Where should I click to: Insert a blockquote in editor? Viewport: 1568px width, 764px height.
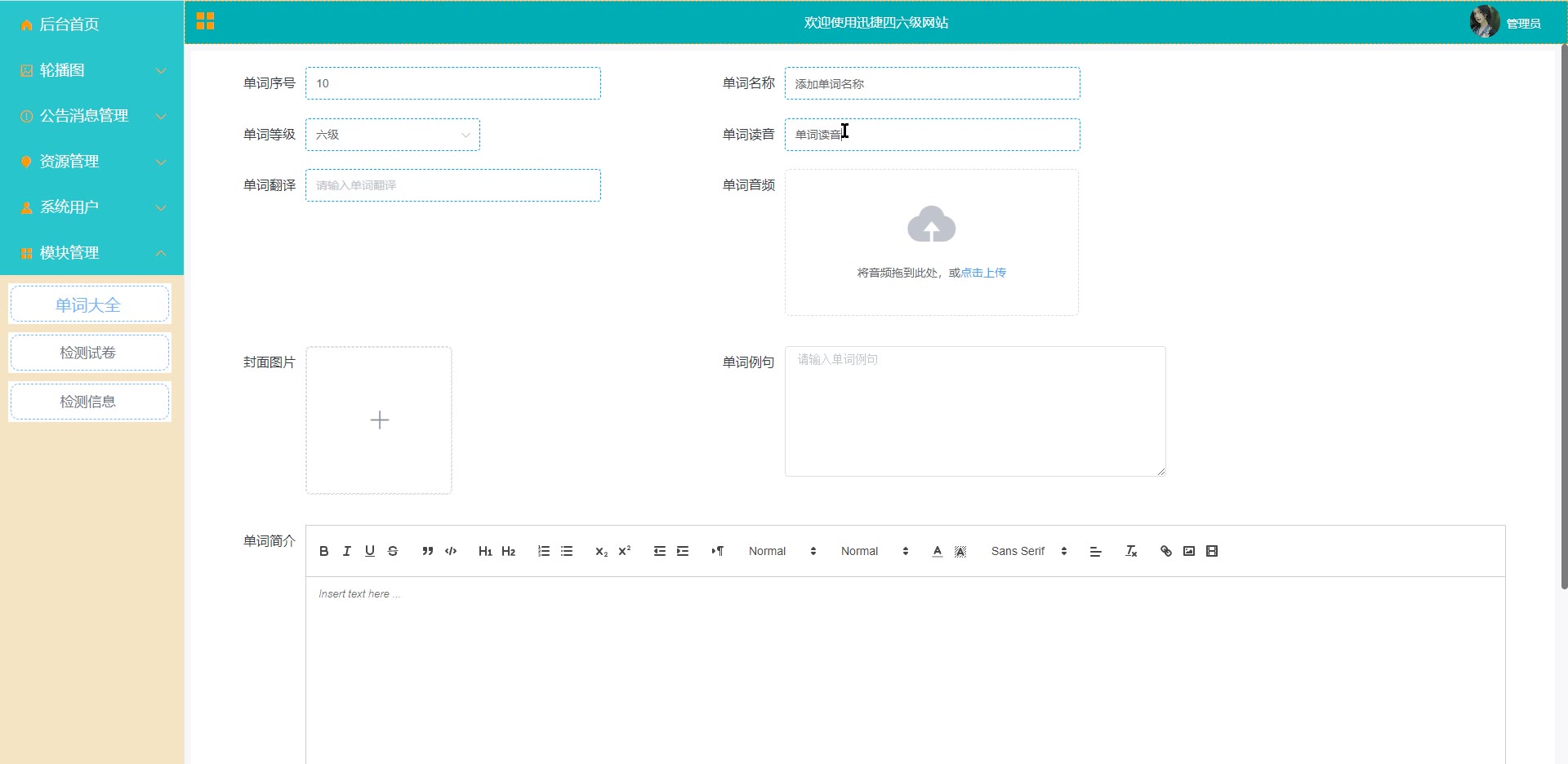coord(427,551)
